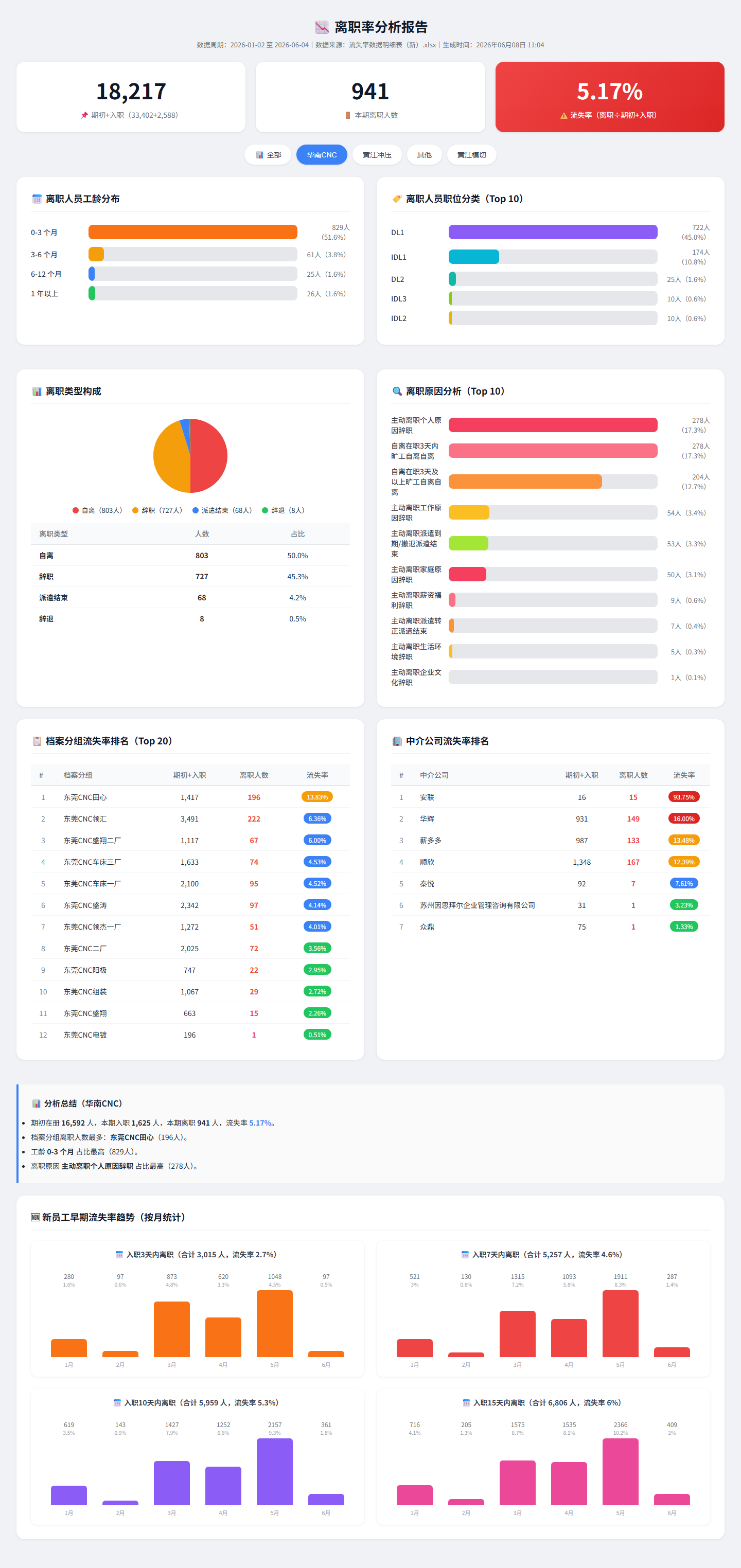Switch to the 黄江冲压 tab
The height and width of the screenshot is (1568, 741).
[x=377, y=155]
